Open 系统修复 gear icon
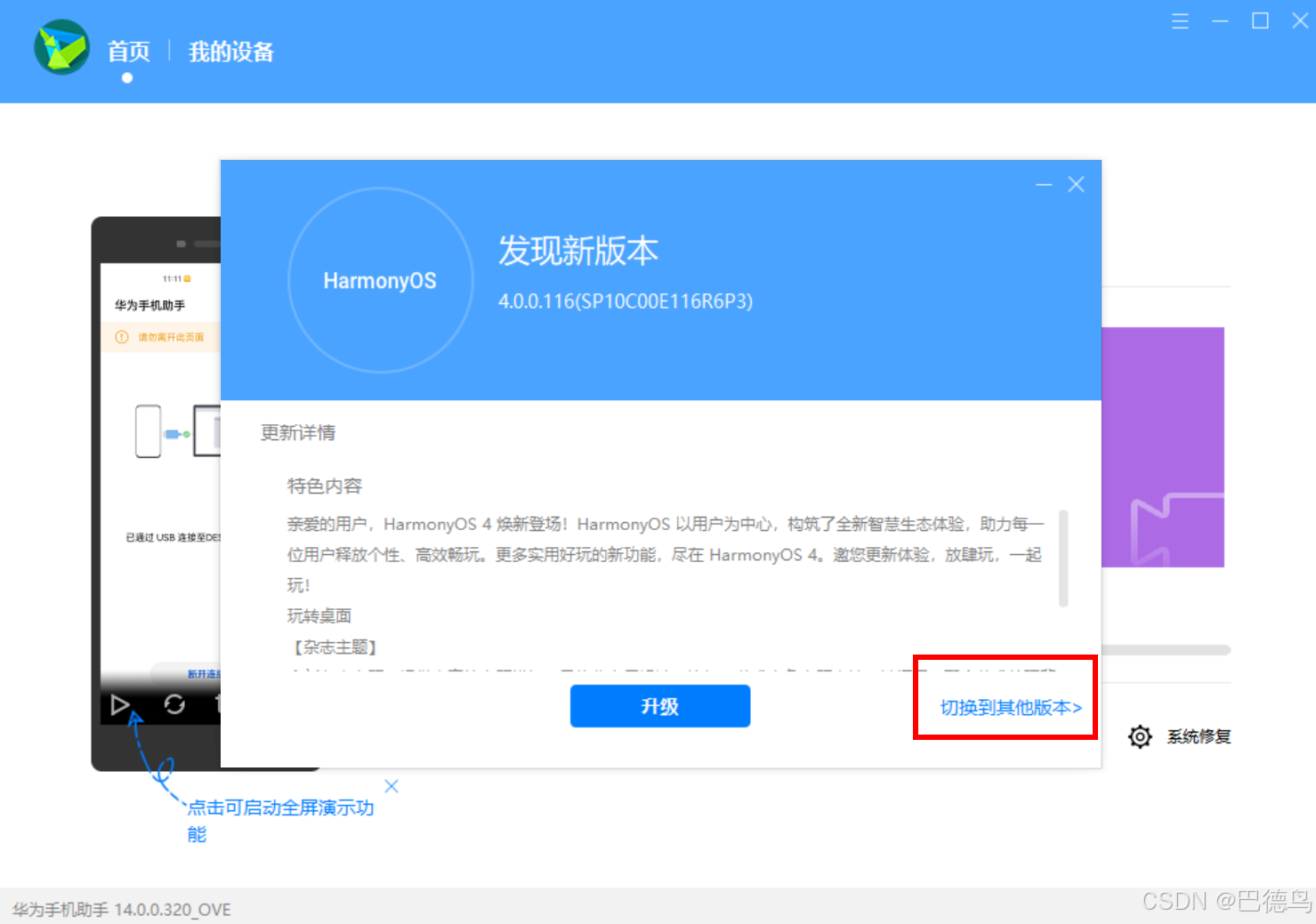The width and height of the screenshot is (1316, 924). [x=1140, y=736]
